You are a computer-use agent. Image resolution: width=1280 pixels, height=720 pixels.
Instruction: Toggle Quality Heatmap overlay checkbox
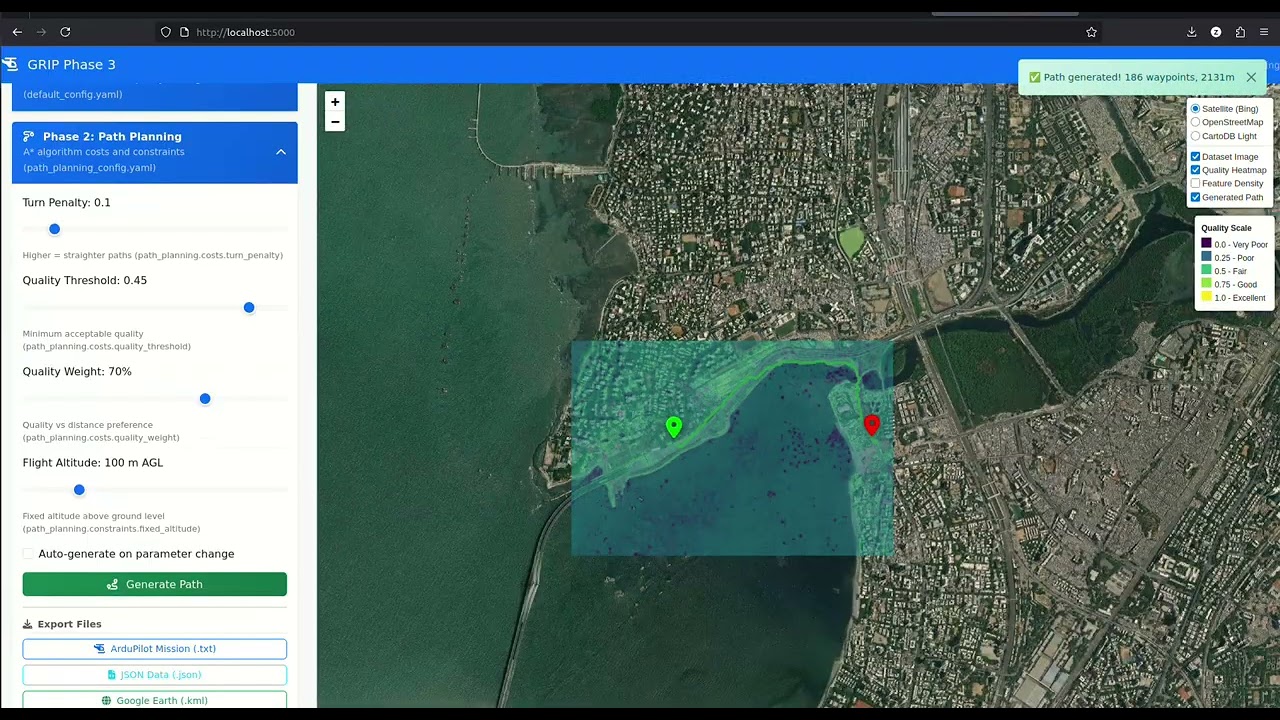pos(1195,170)
